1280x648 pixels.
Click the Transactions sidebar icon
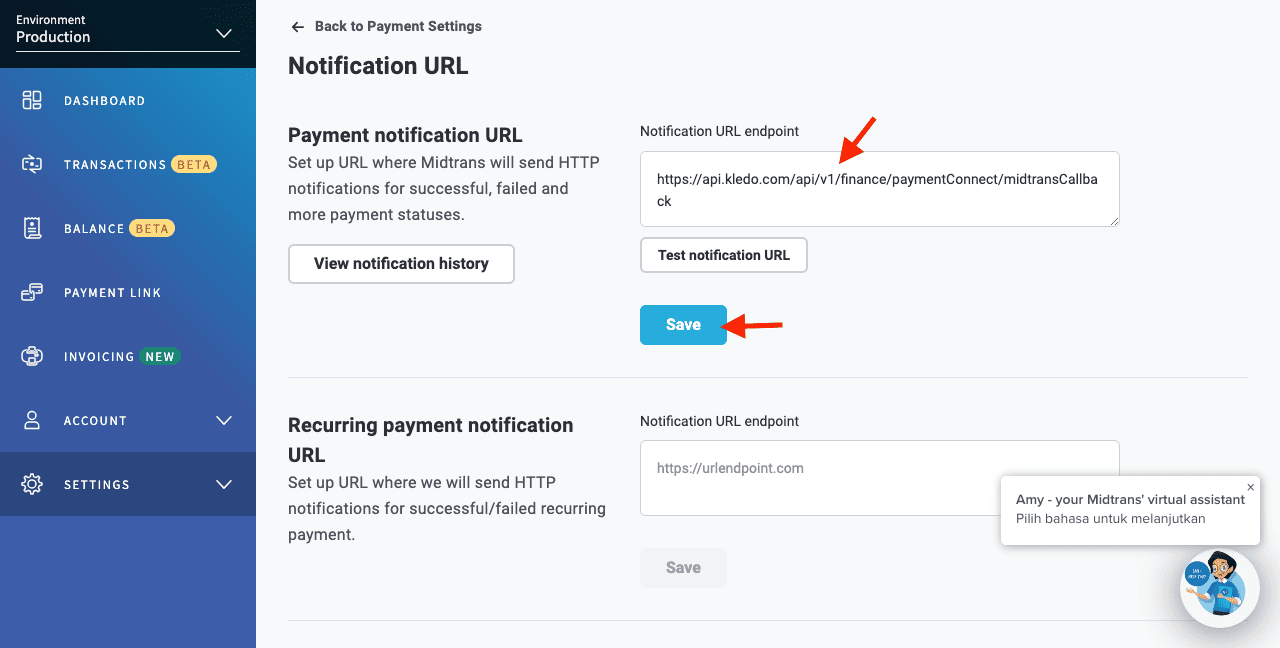click(32, 164)
